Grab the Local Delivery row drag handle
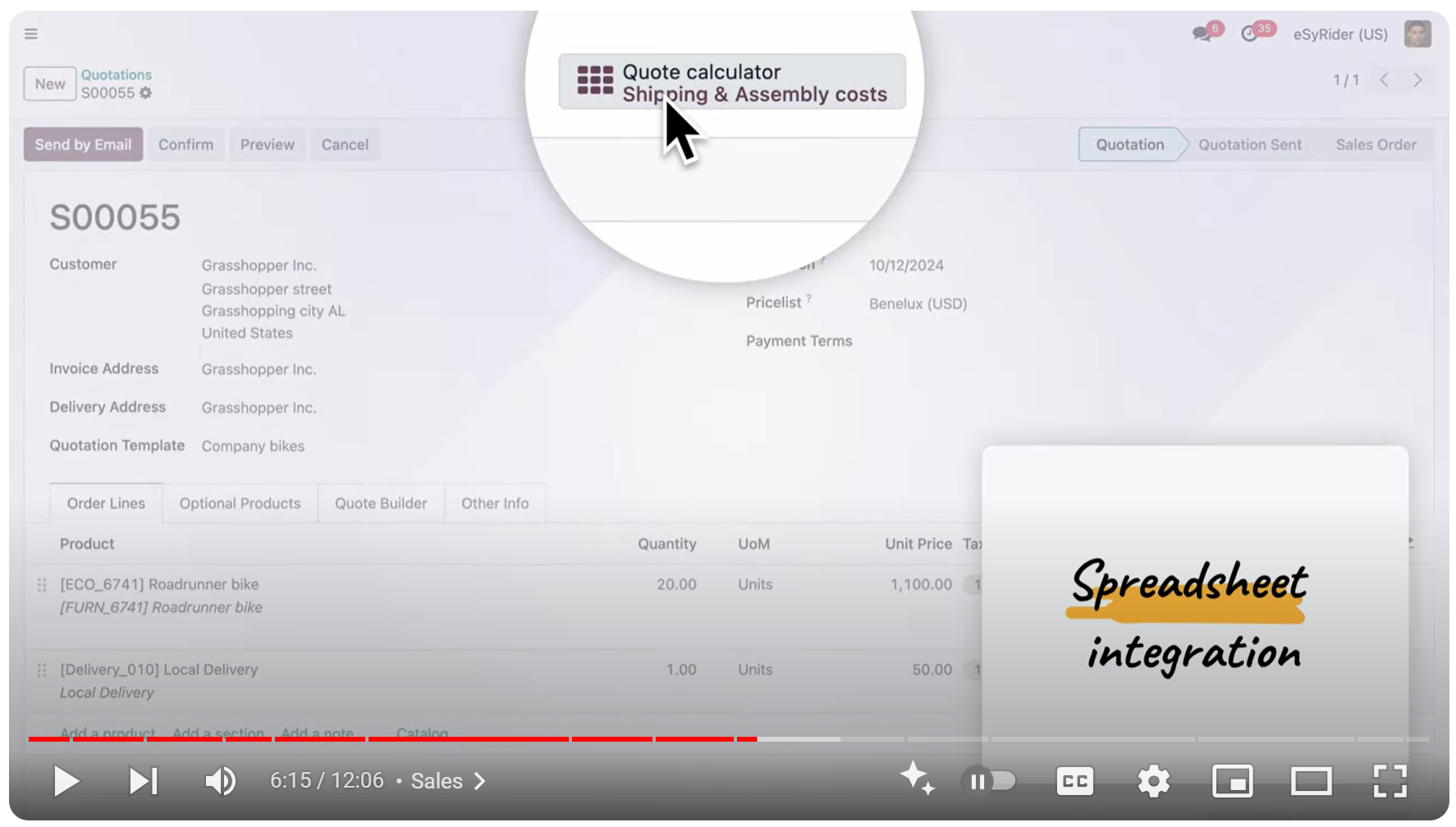The image size is (1456, 827). [42, 670]
